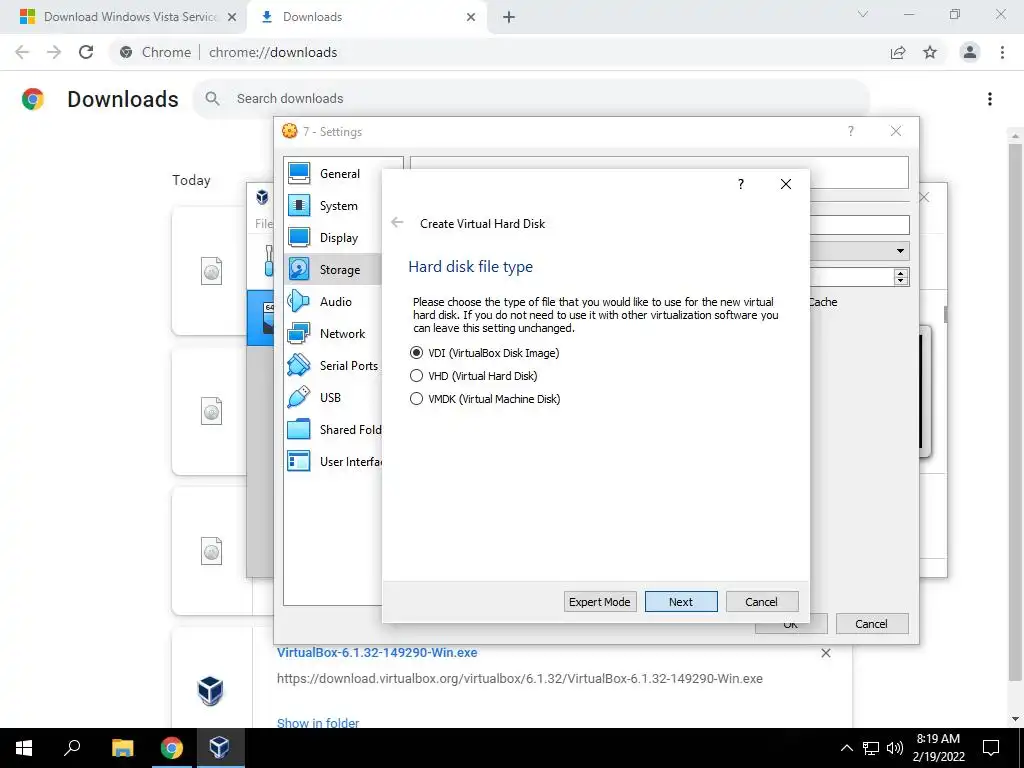1024x768 pixels.
Task: Click the back arrow in disk wizard
Action: (397, 223)
